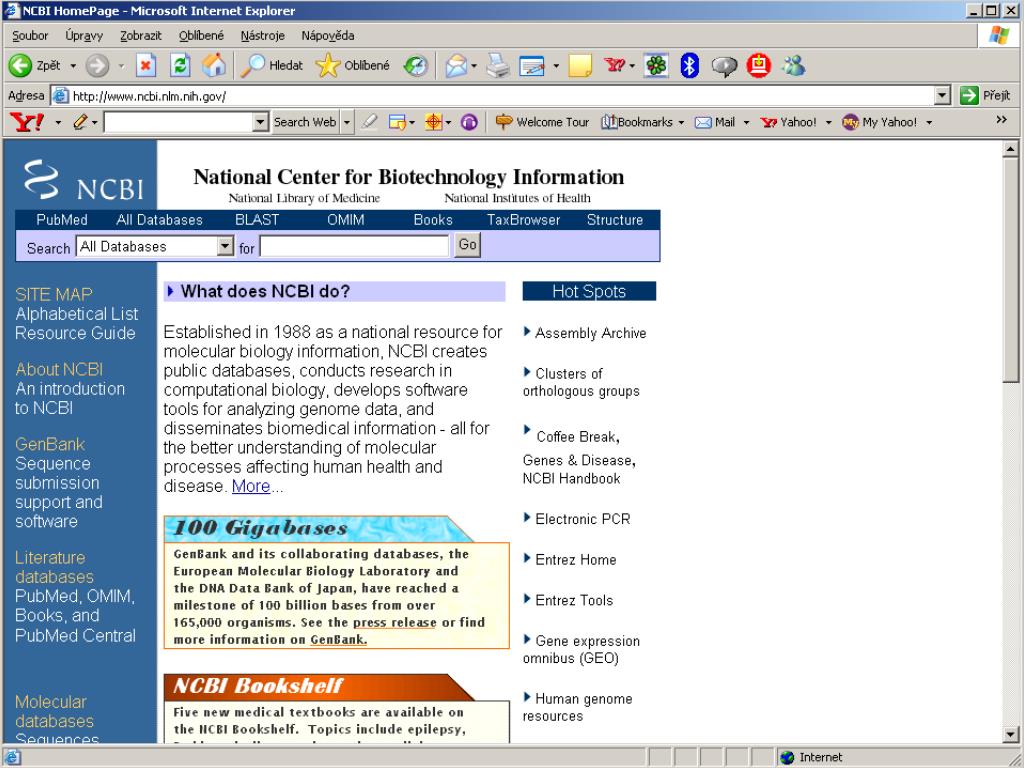The height and width of the screenshot is (768, 1024).
Task: Click the Edit page toolbar icon
Action: pos(532,66)
